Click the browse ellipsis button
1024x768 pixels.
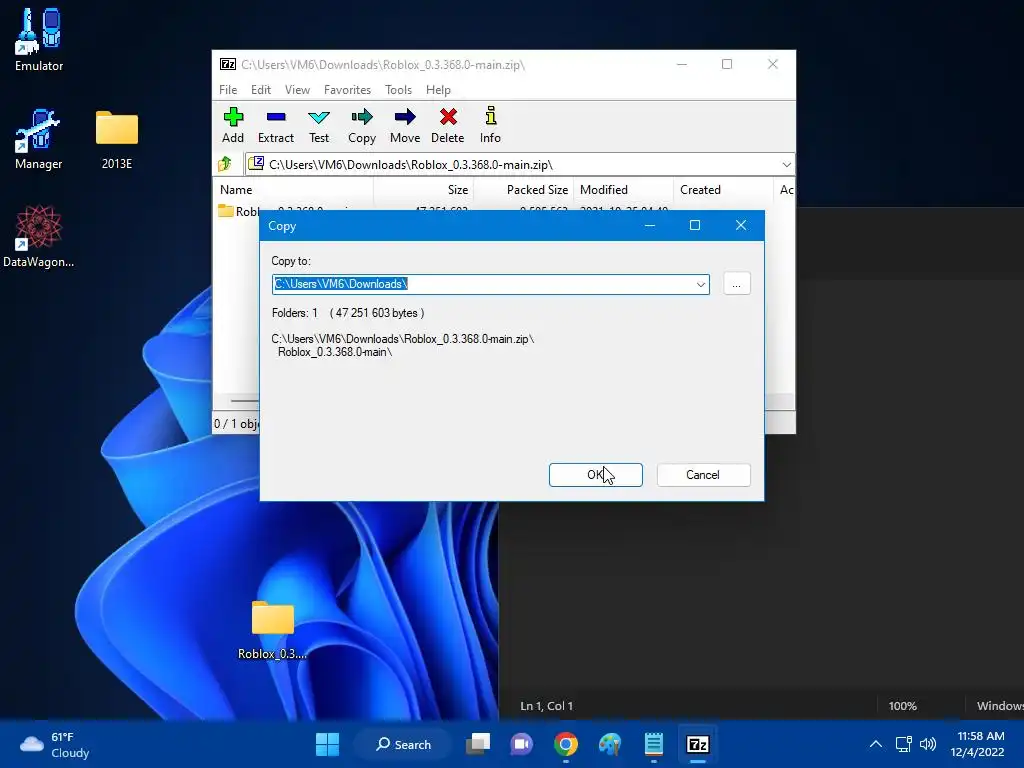(x=737, y=284)
